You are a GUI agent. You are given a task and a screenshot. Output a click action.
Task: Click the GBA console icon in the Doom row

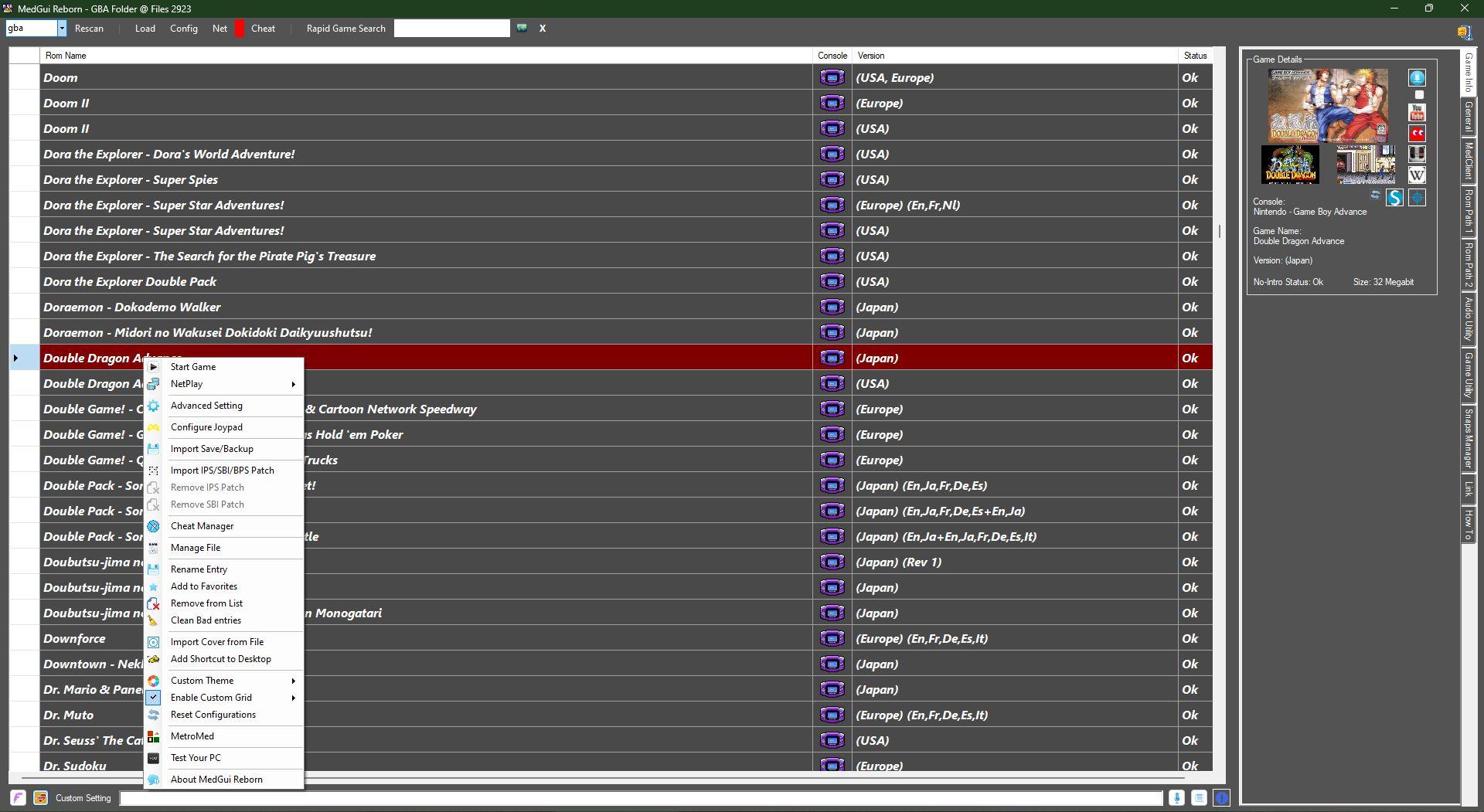(x=832, y=77)
